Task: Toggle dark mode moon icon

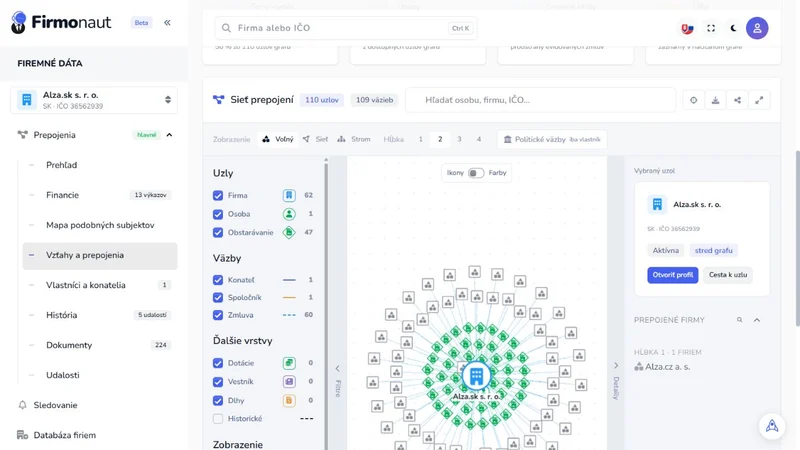Action: pos(734,28)
